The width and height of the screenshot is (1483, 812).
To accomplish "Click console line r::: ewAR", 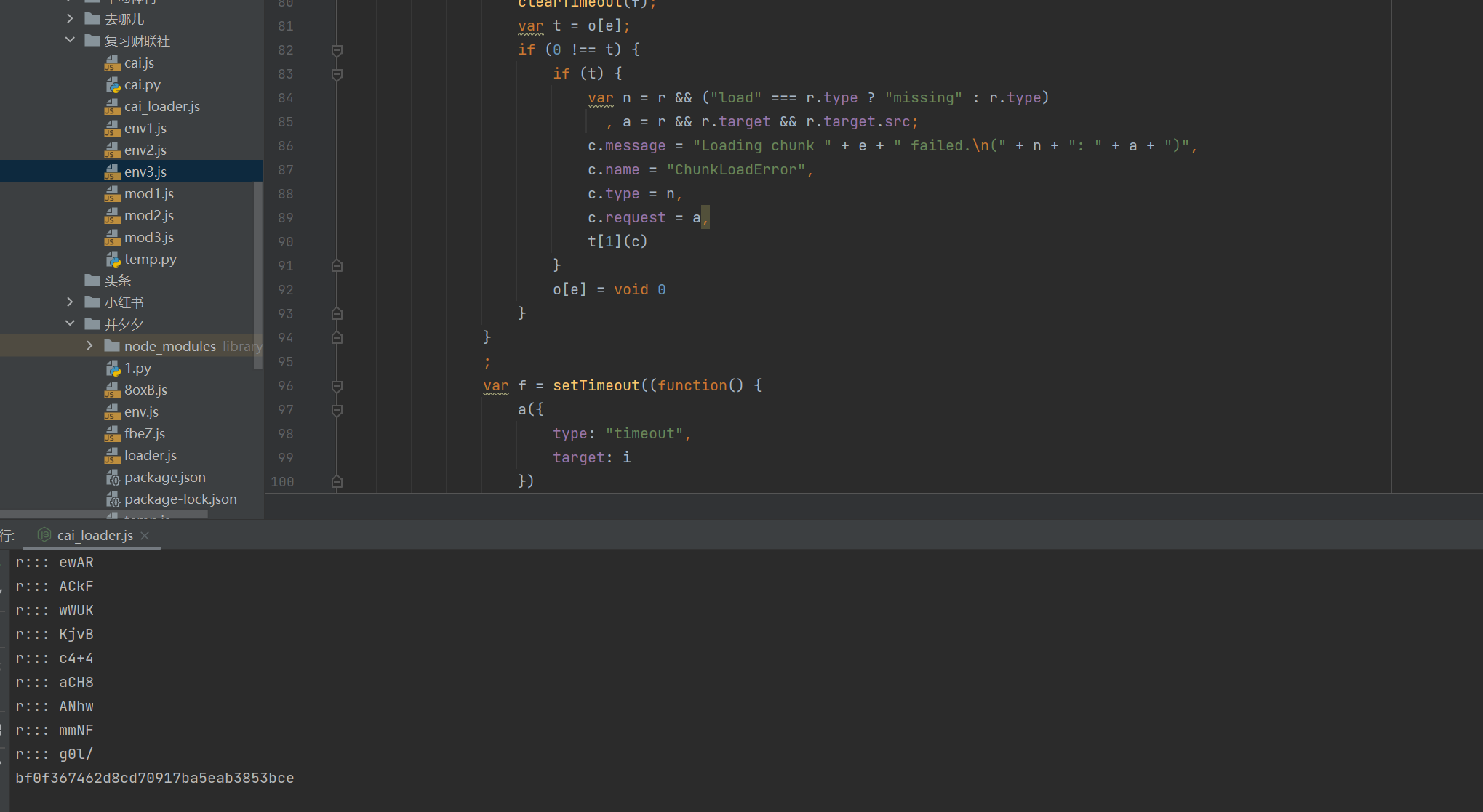I will (55, 563).
